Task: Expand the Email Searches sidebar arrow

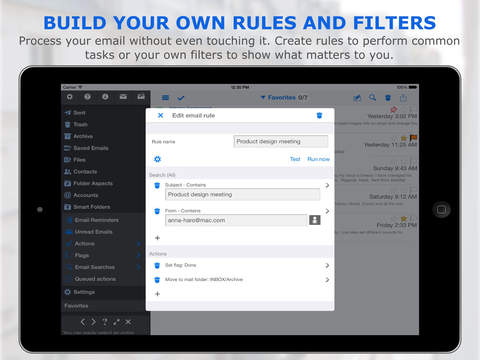Action: coord(139,267)
